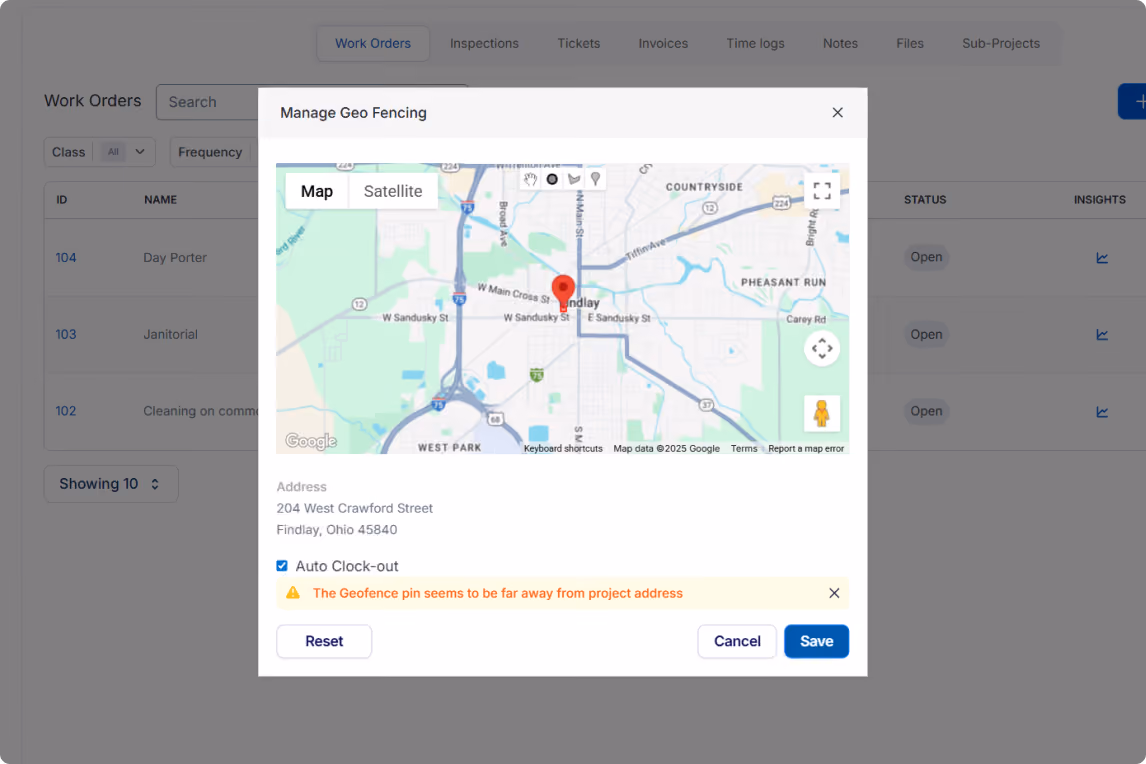Click the Open status for order 104
The width and height of the screenshot is (1146, 764).
tap(926, 257)
